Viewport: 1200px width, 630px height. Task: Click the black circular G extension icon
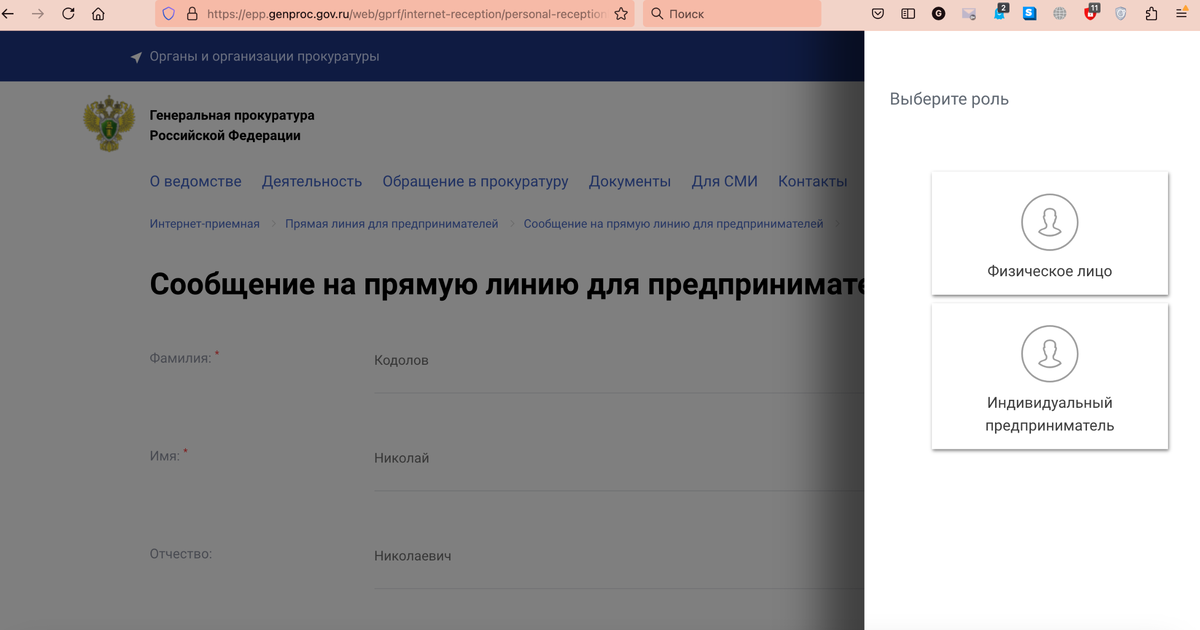(938, 14)
